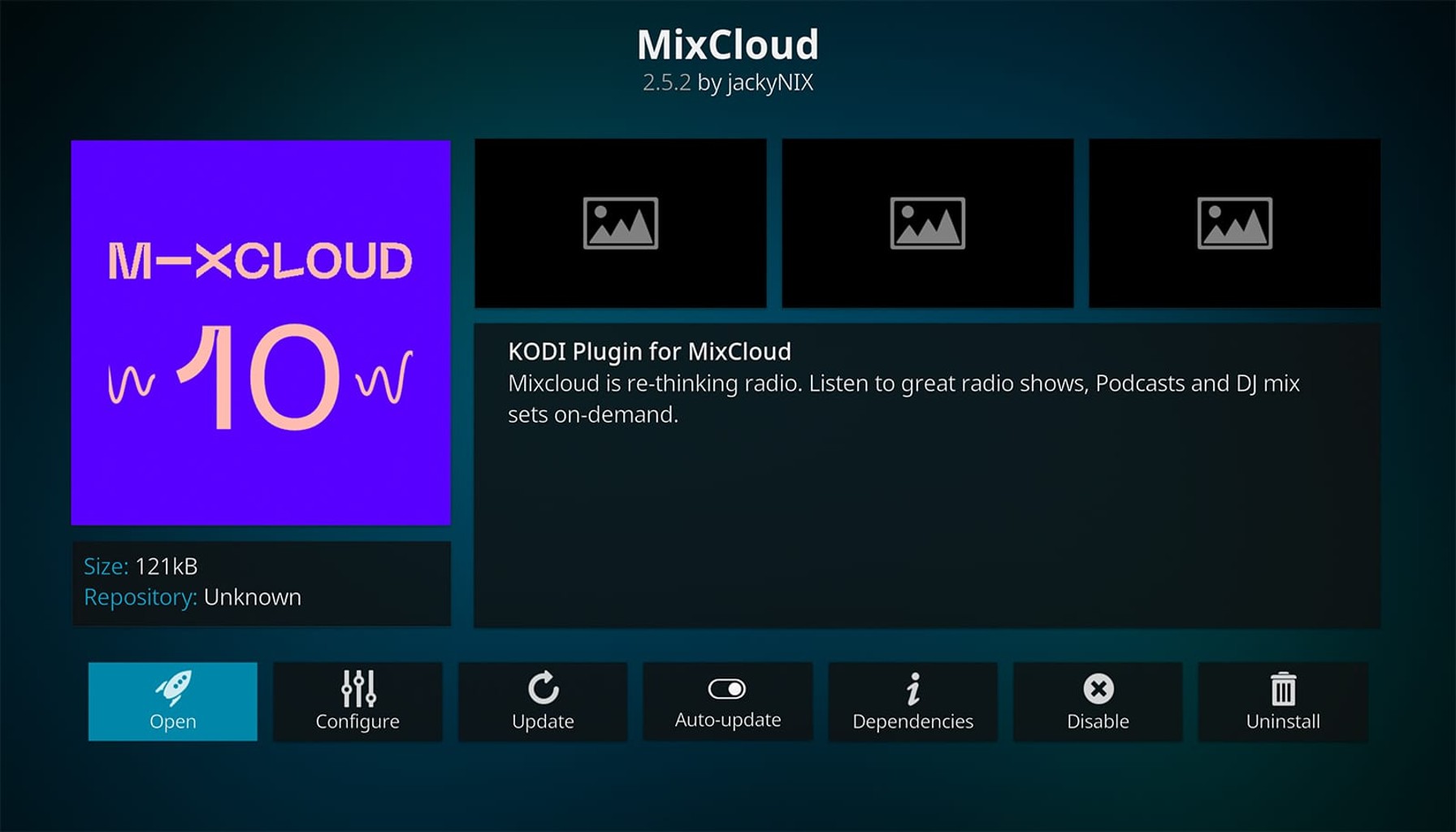Screen dimensions: 1456x832
Task: Select the third screenshot placeholder thumbnail
Action: point(1234,223)
